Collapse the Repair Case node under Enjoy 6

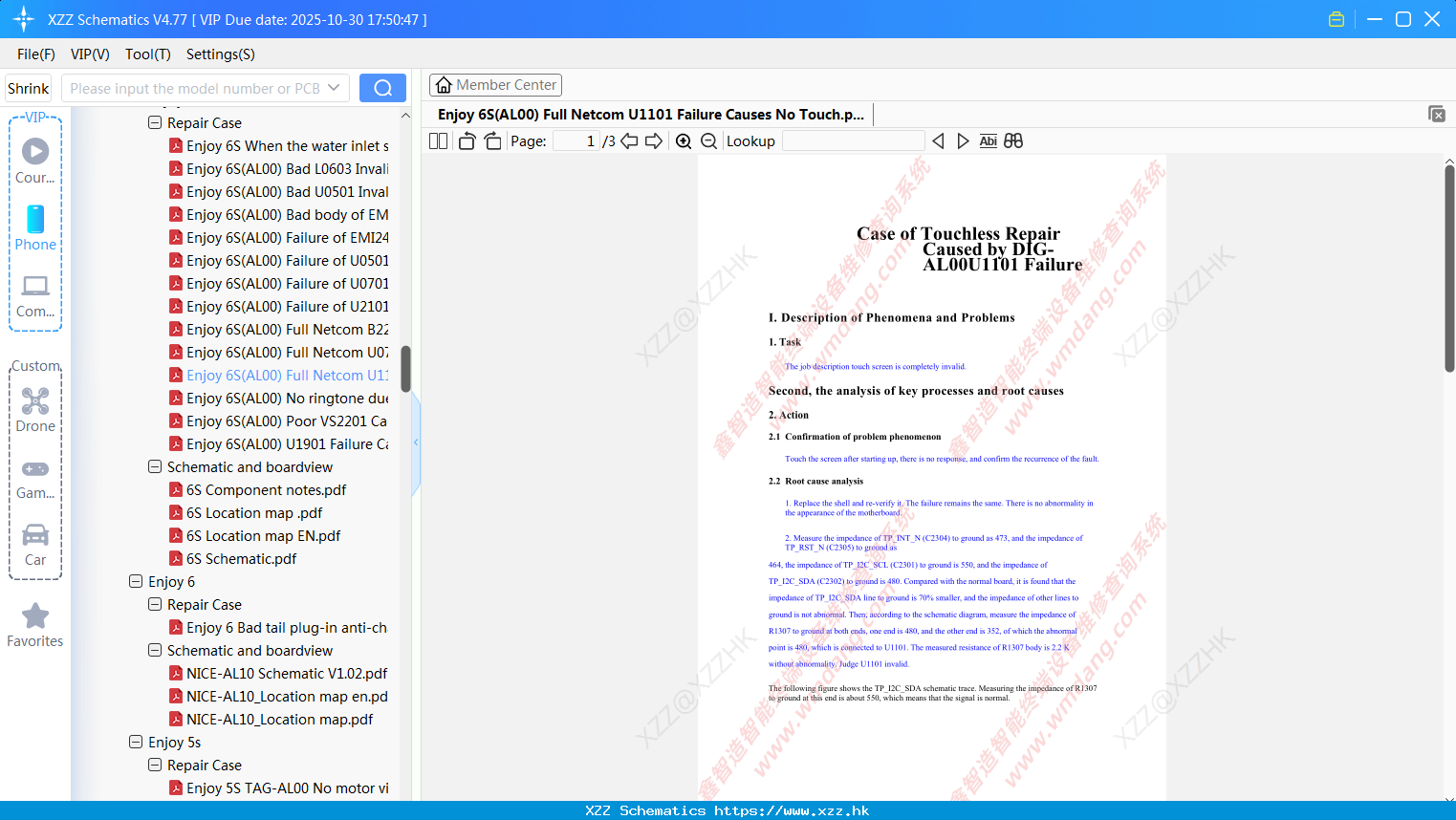click(155, 604)
